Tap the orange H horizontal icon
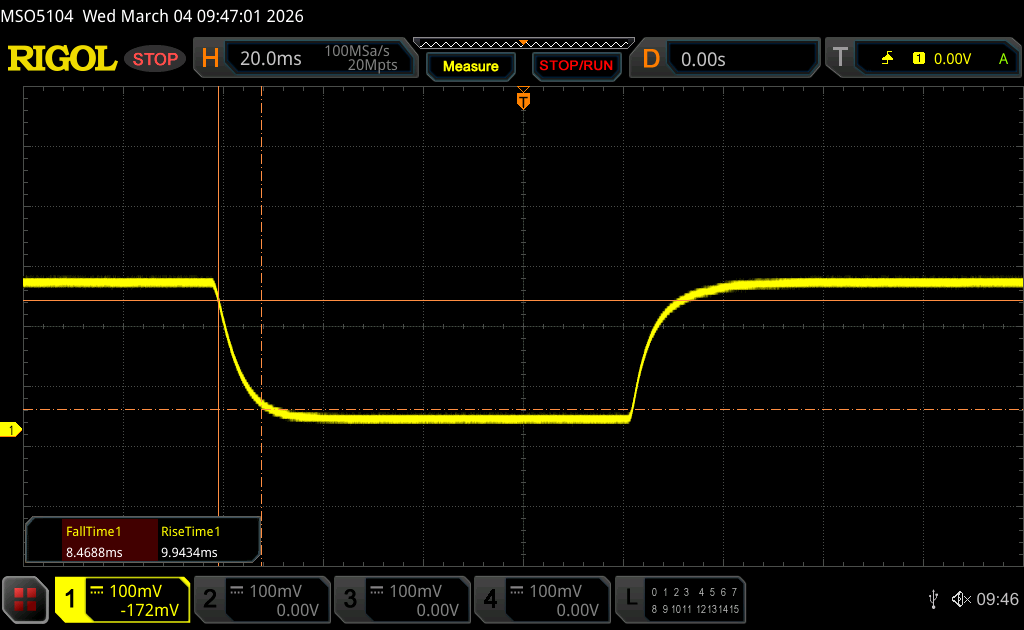 tap(210, 59)
